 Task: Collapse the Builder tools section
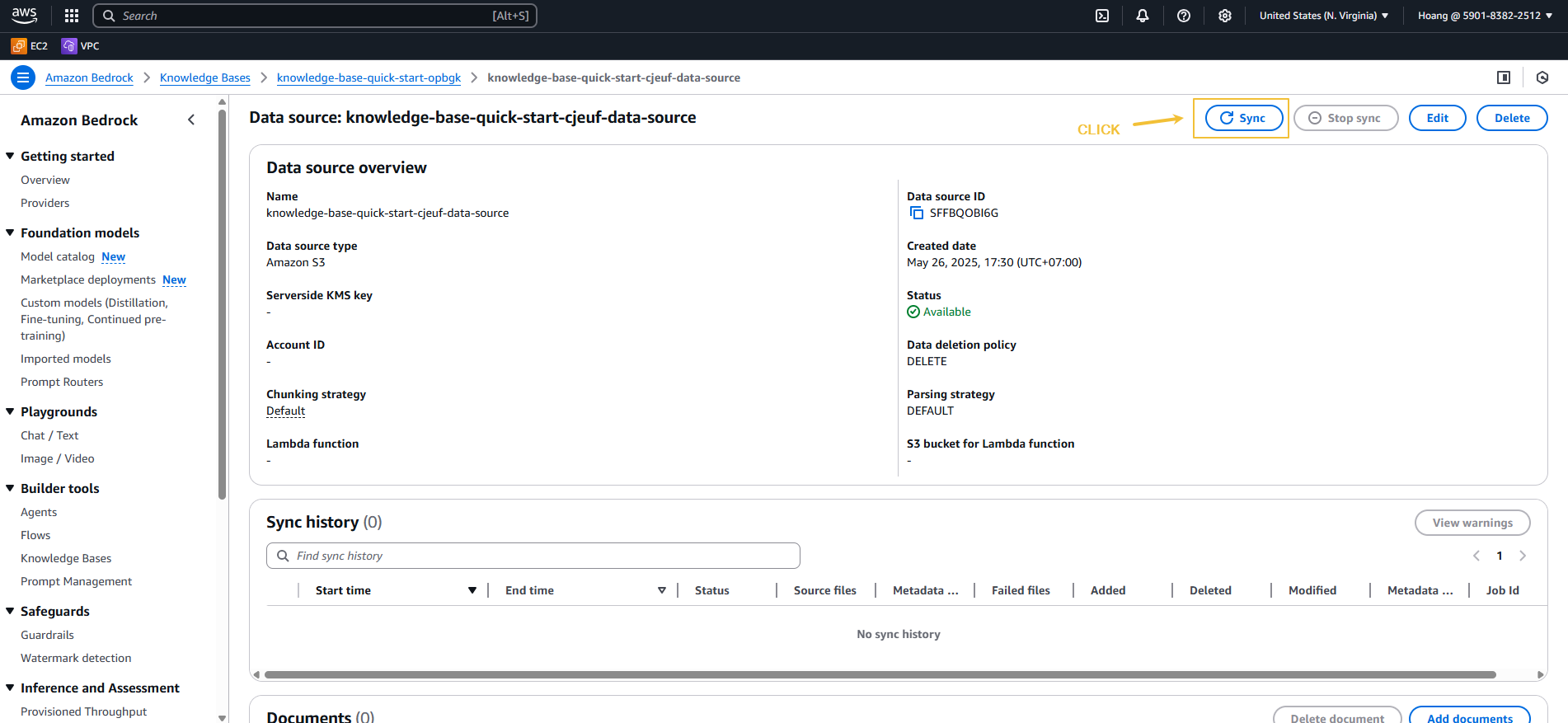click(x=11, y=488)
